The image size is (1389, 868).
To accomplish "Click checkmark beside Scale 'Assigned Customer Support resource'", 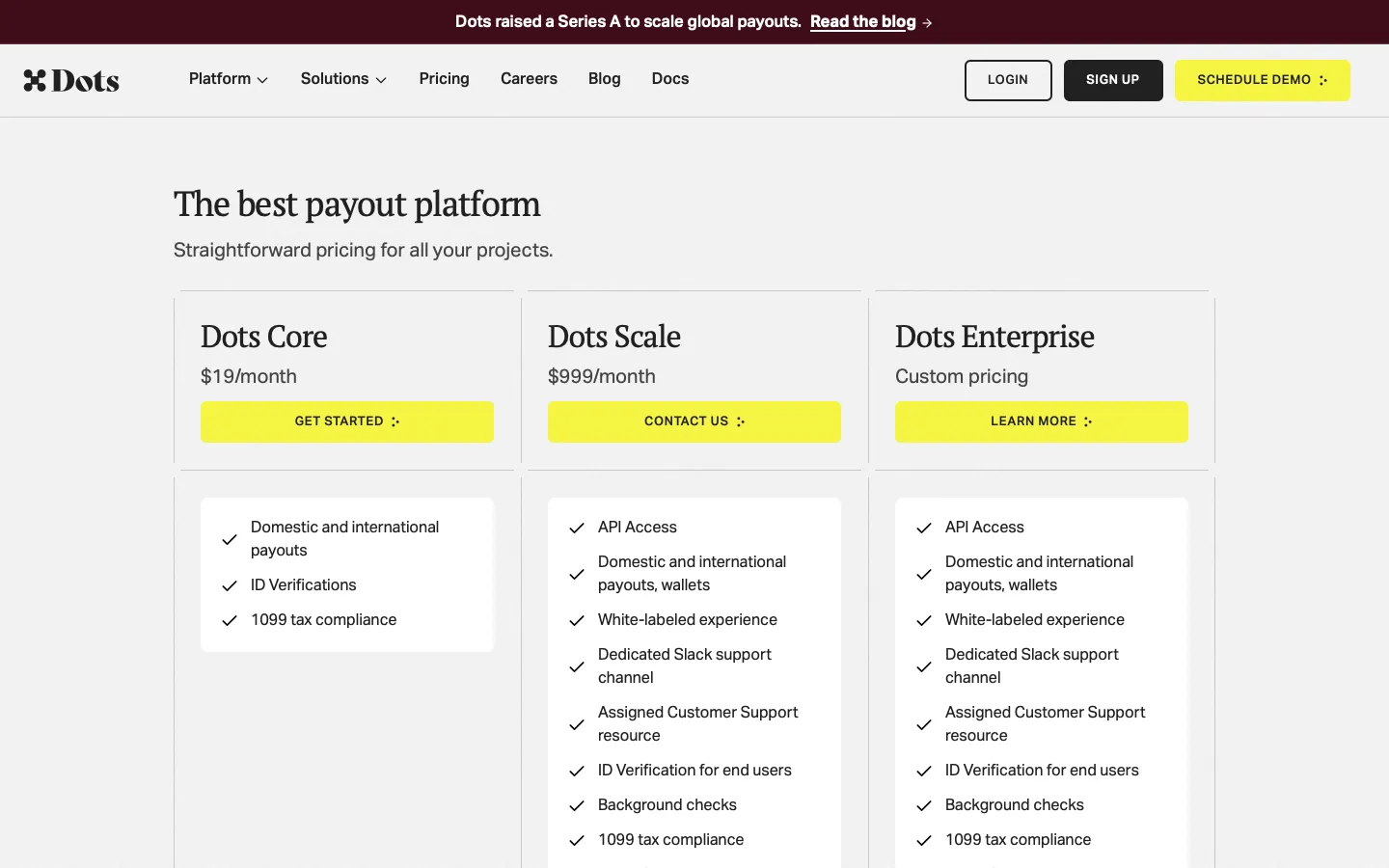I will pyautogui.click(x=577, y=724).
